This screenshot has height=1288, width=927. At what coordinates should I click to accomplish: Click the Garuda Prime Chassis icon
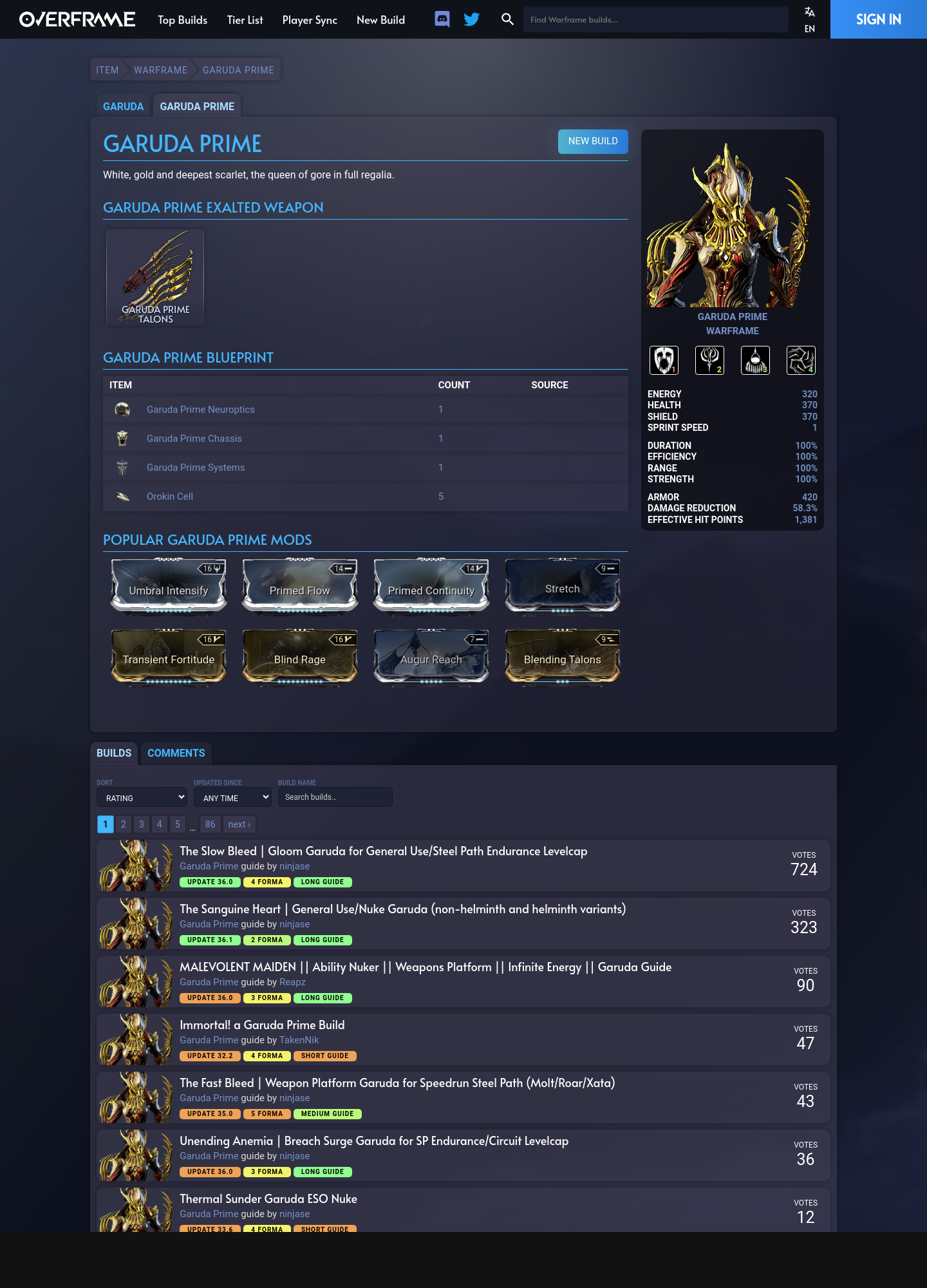pos(122,439)
